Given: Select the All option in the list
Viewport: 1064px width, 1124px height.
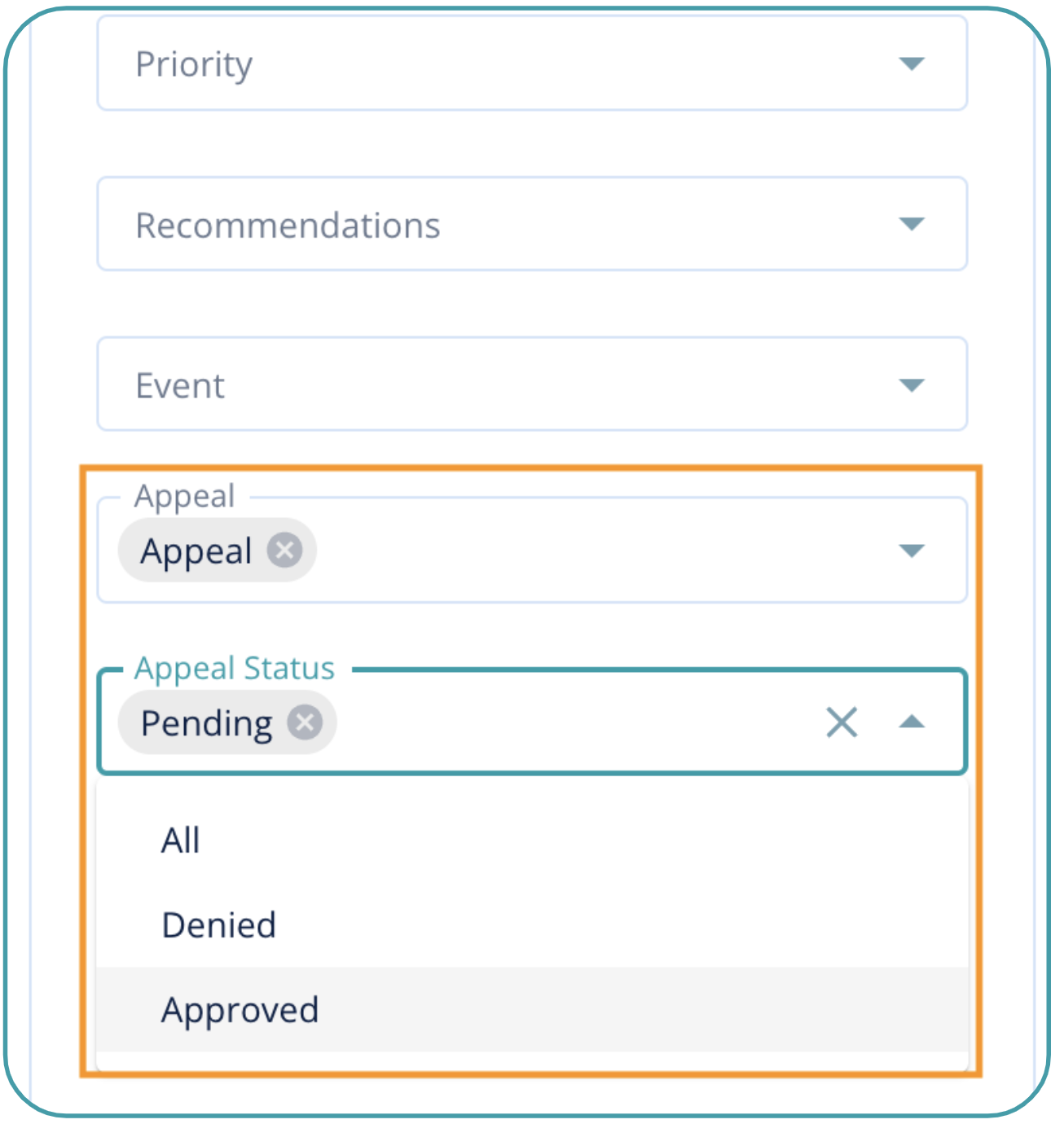Looking at the screenshot, I should pyautogui.click(x=181, y=840).
